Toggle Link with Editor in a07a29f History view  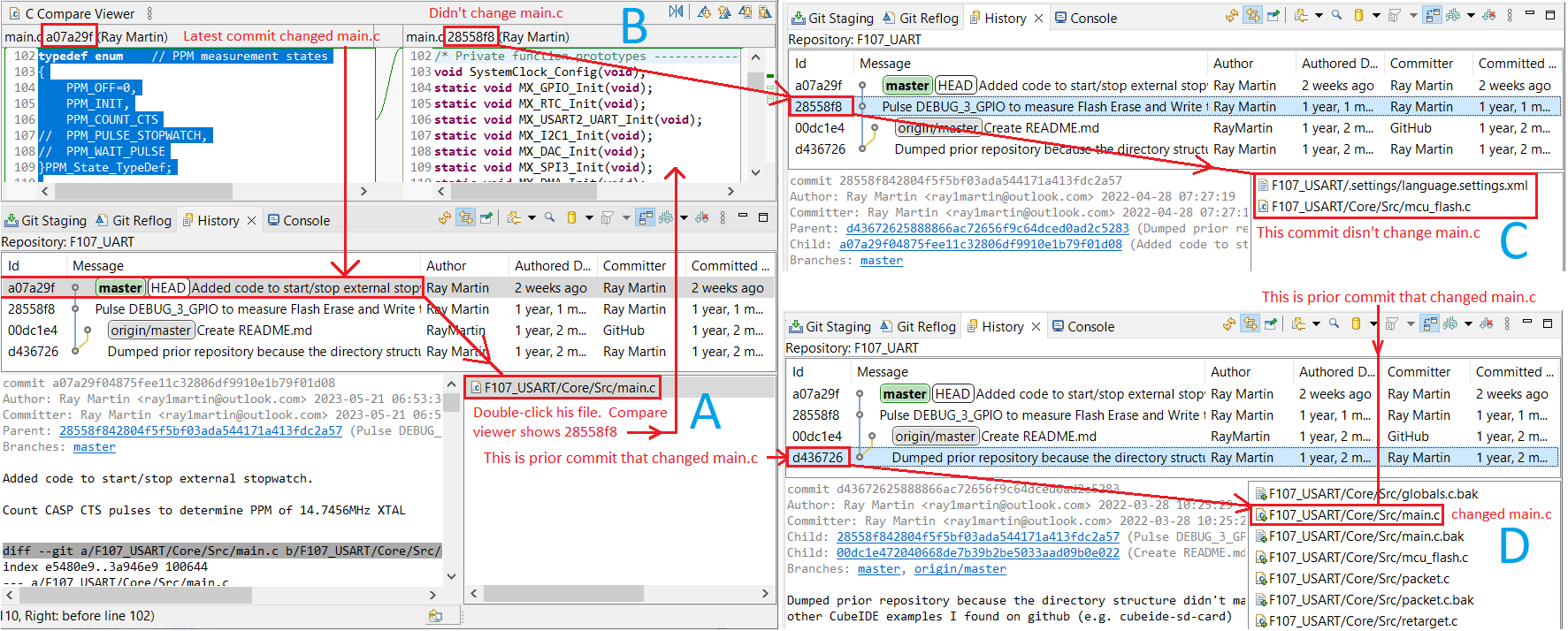pos(465,217)
